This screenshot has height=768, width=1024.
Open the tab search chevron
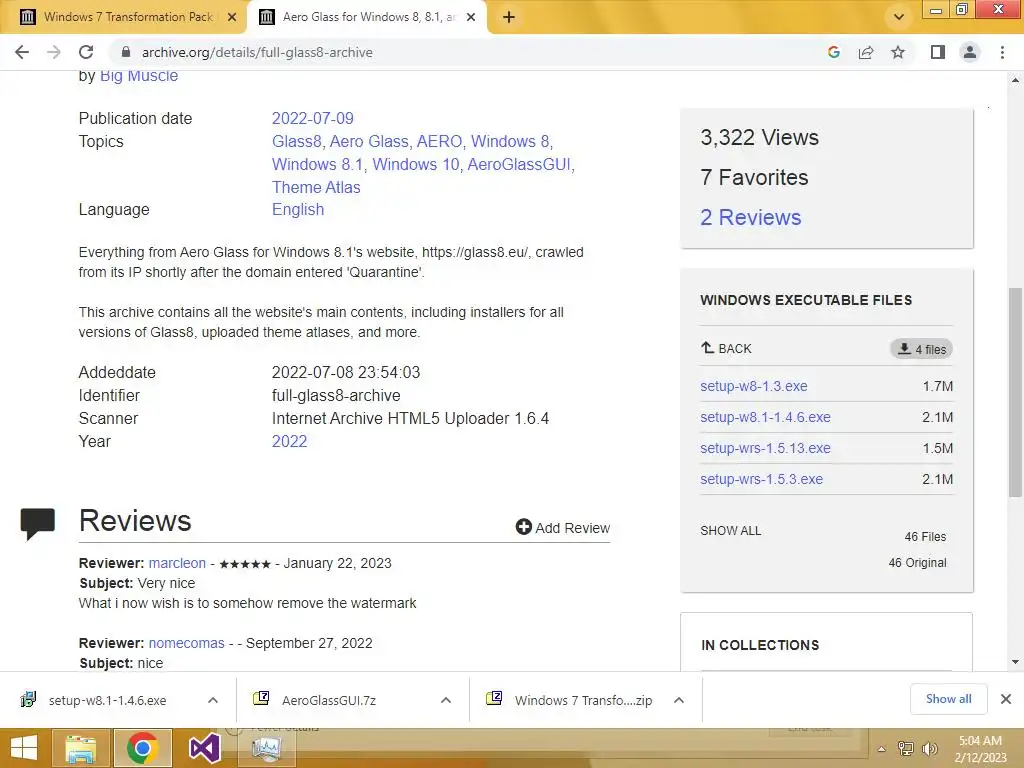pos(899,17)
